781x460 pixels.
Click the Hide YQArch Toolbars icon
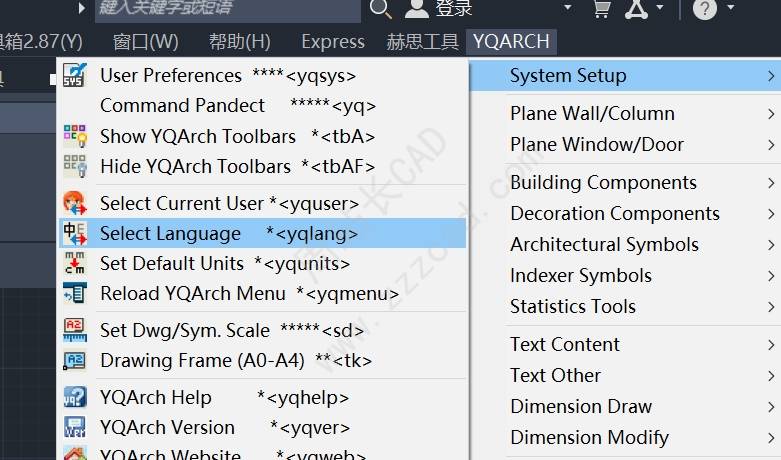coord(75,166)
